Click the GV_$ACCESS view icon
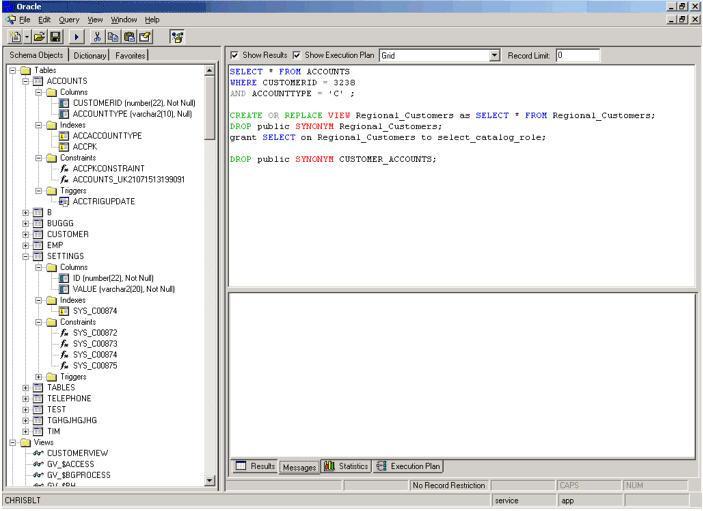The height and width of the screenshot is (511, 703). (x=39, y=464)
